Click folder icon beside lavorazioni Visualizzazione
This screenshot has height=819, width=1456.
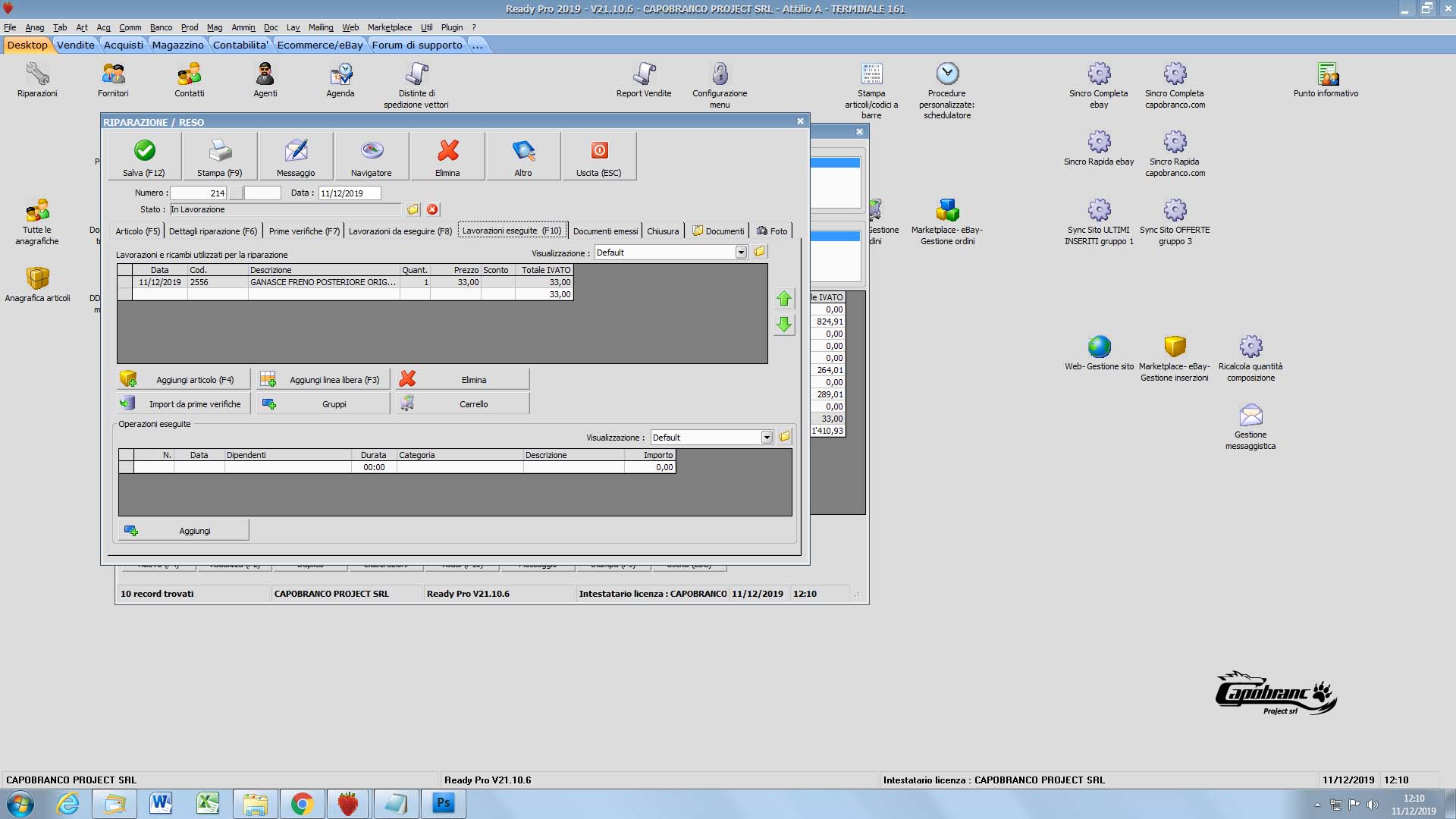pyautogui.click(x=759, y=252)
